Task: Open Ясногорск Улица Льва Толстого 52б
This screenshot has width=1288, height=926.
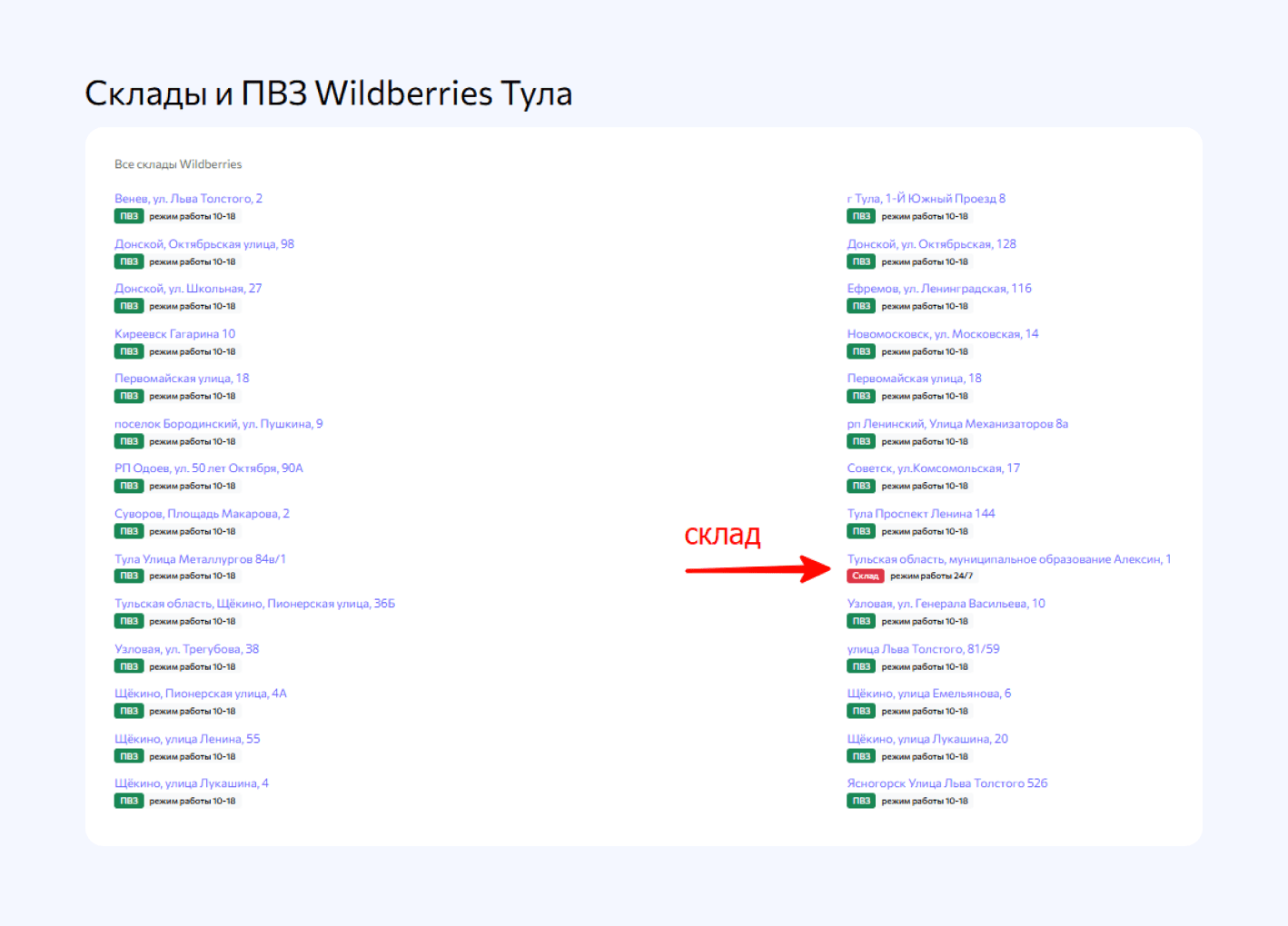Action: point(947,783)
